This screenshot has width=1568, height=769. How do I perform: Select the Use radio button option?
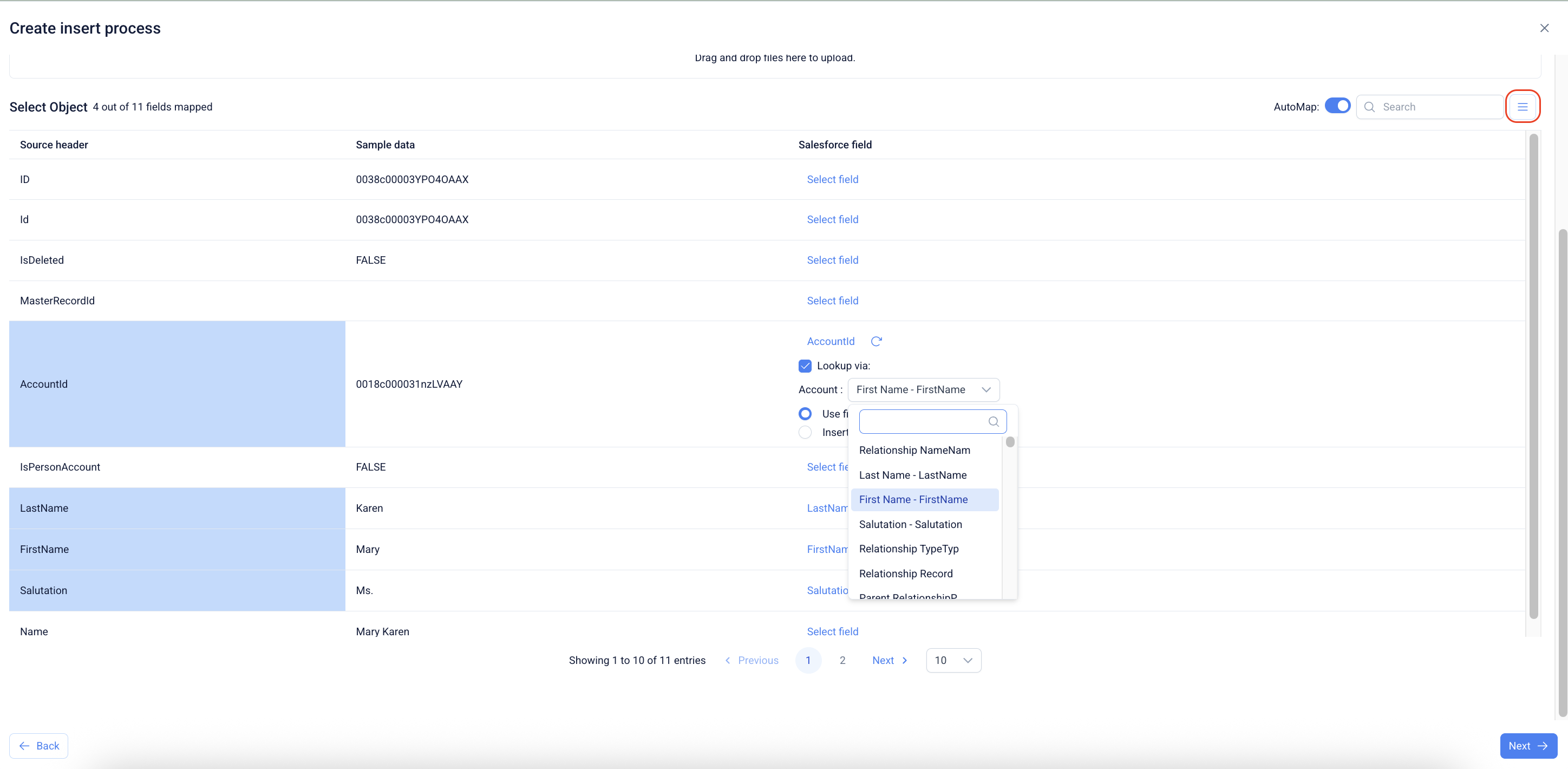point(805,413)
